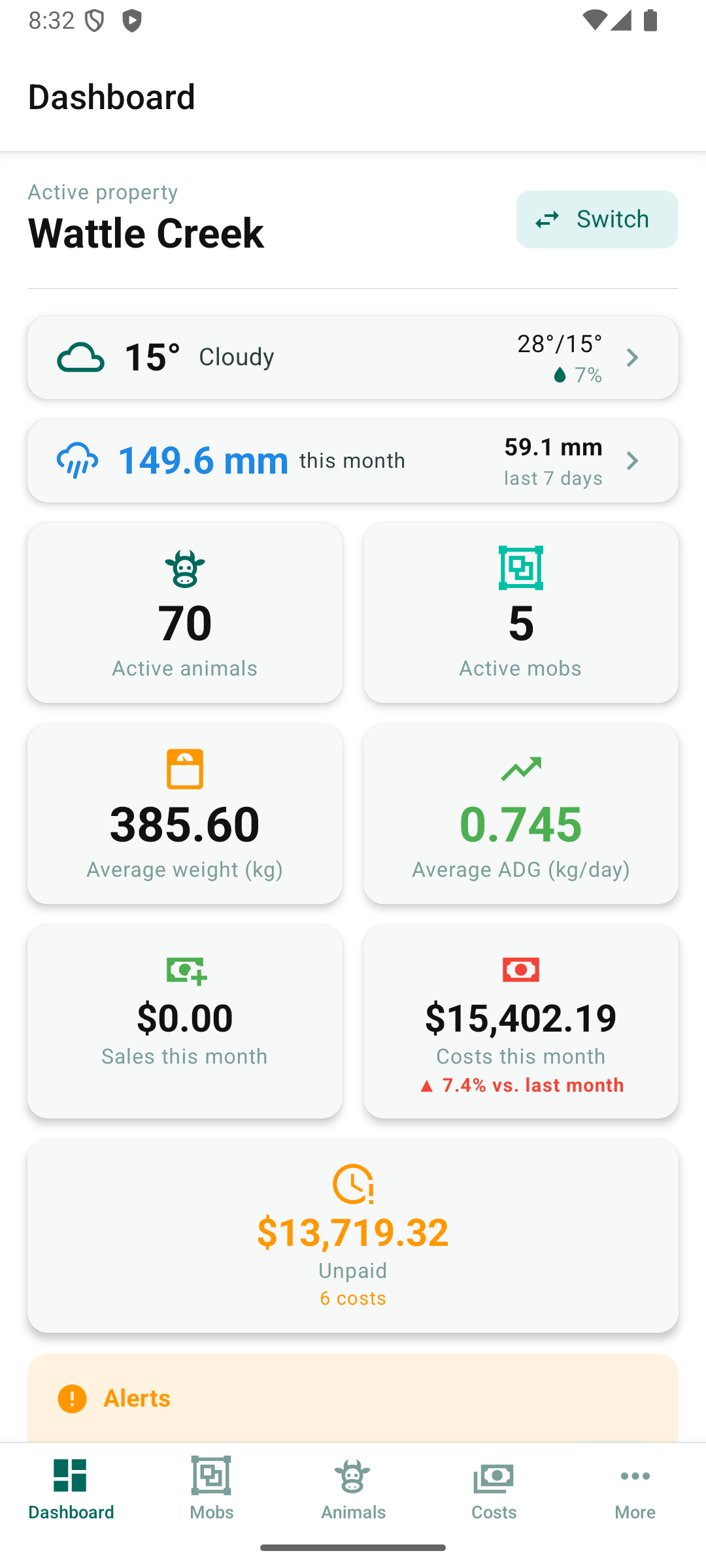Viewport: 706px width, 1568px height.
Task: Expand weather forecast chevron
Action: pyautogui.click(x=632, y=357)
